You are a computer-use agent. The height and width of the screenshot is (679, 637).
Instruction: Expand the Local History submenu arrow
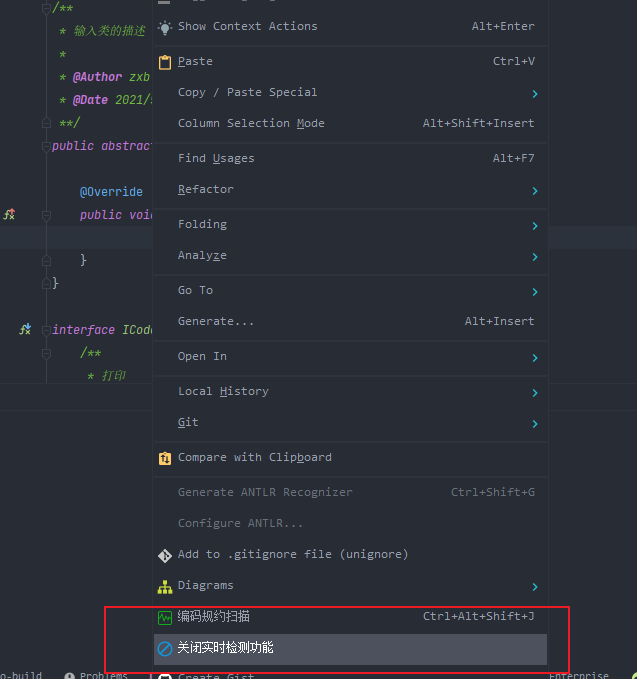coord(535,393)
